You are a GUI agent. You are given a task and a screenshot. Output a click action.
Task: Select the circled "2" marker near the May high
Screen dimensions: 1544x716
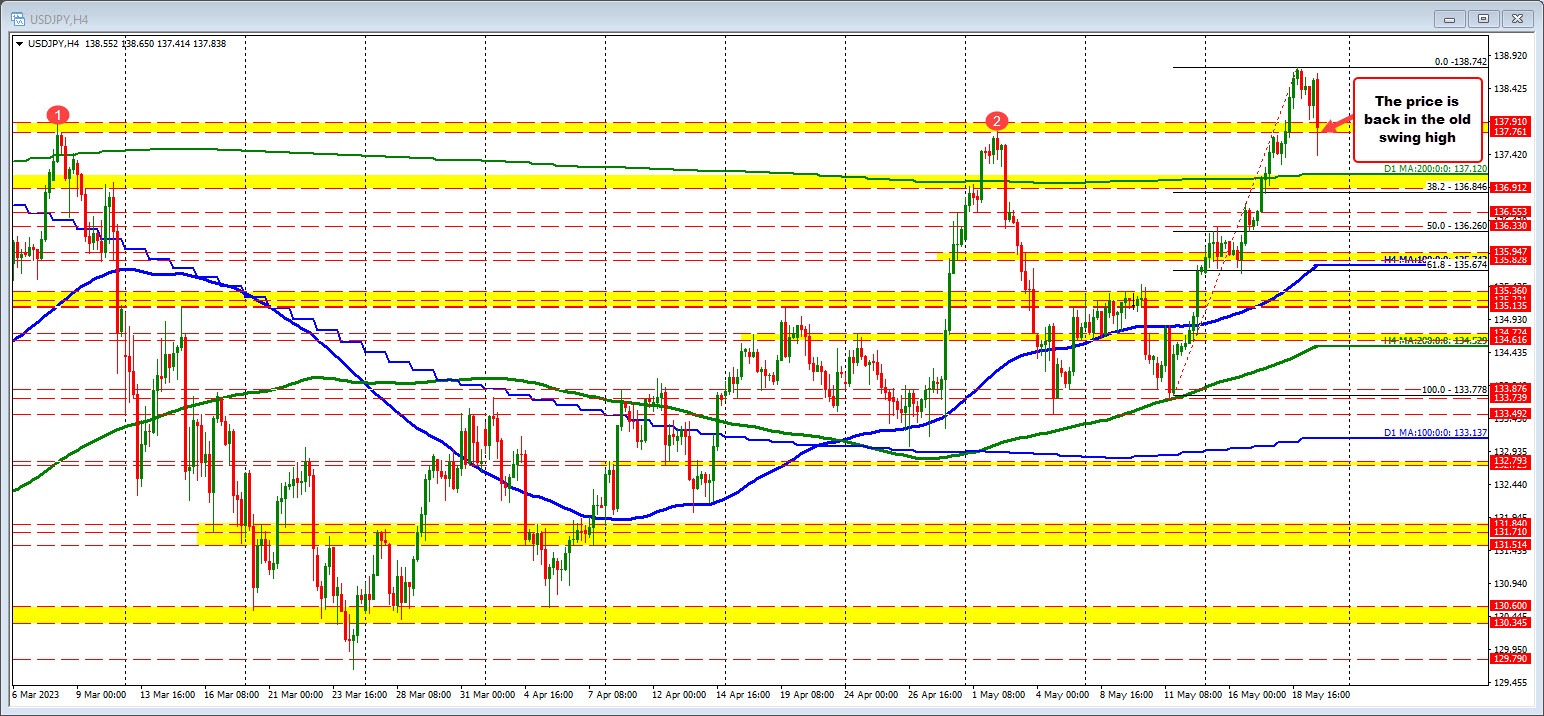(x=996, y=122)
